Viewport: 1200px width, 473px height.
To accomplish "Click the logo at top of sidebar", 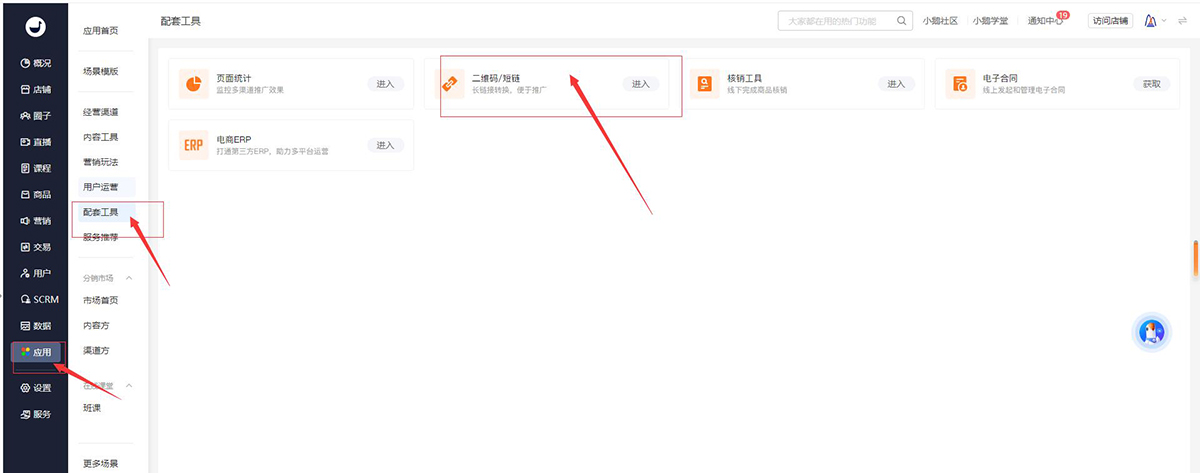I will (34, 27).
